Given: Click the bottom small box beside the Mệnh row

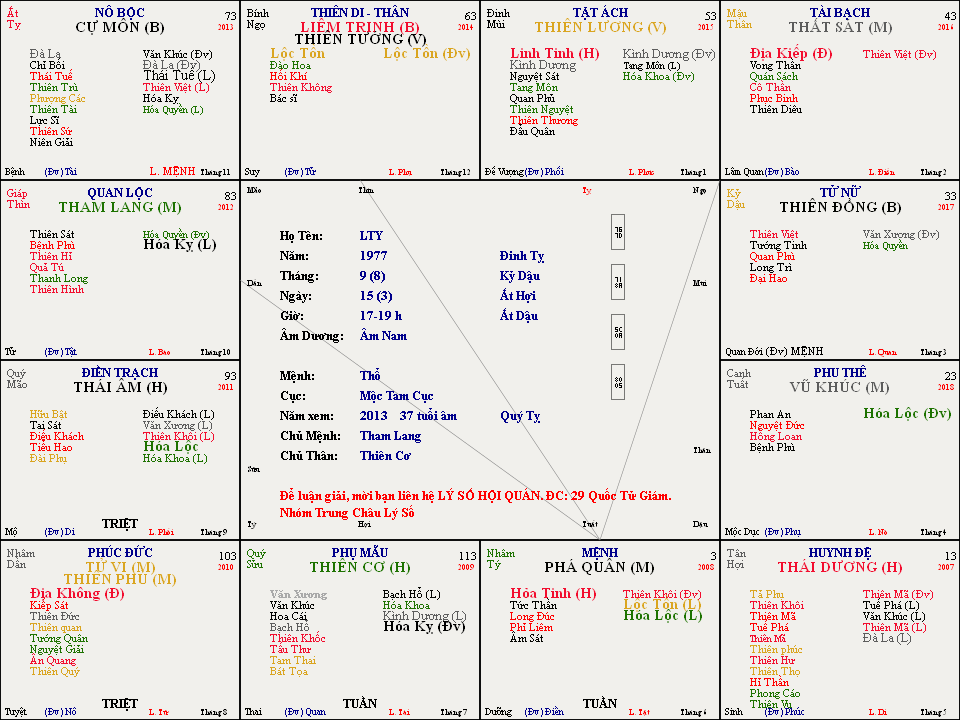Looking at the screenshot, I should click(618, 382).
